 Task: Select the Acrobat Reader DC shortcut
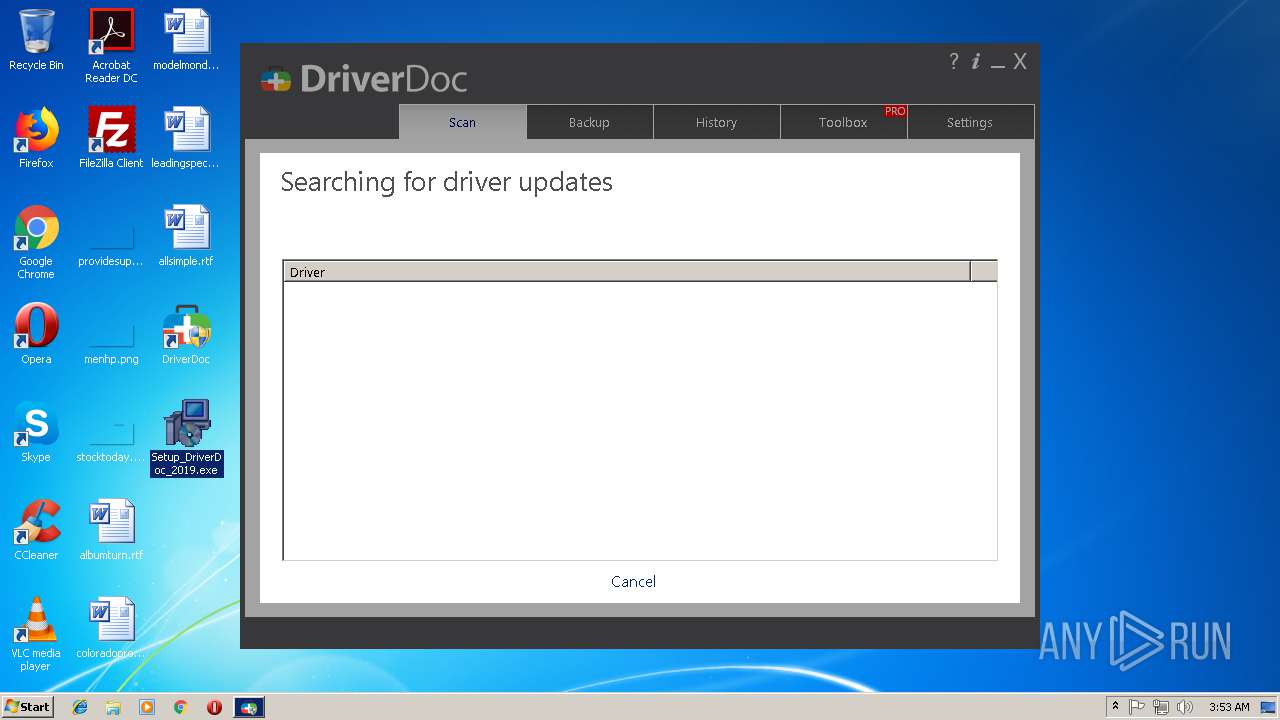coord(111,45)
